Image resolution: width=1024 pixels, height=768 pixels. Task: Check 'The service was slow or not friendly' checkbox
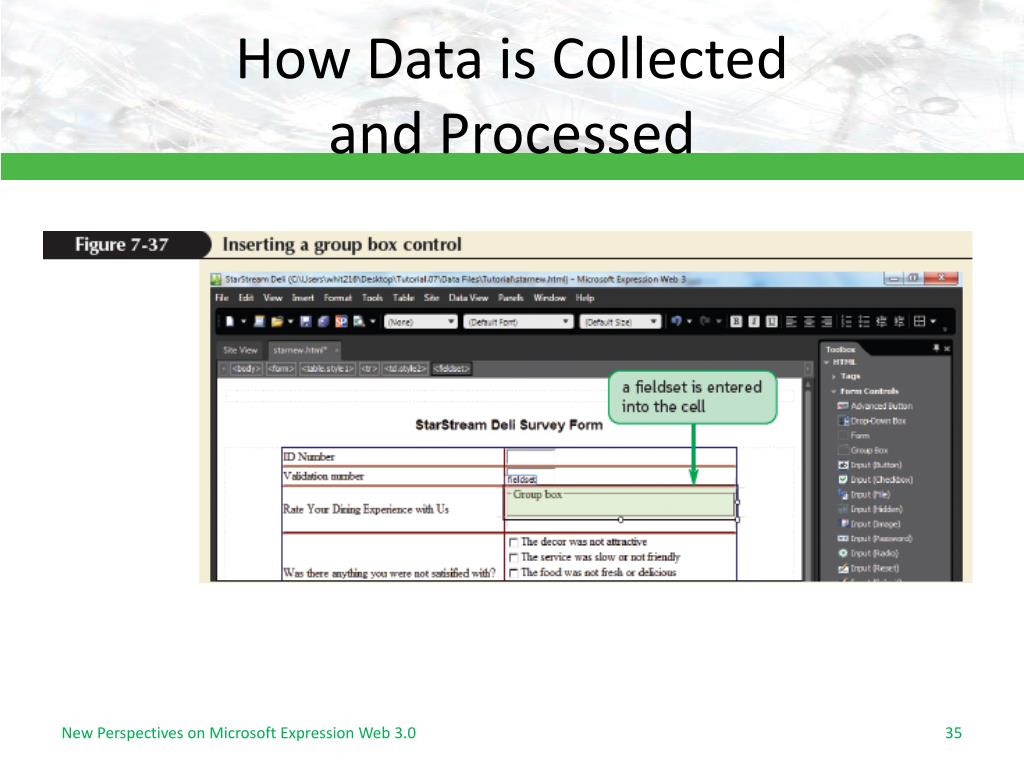click(513, 558)
